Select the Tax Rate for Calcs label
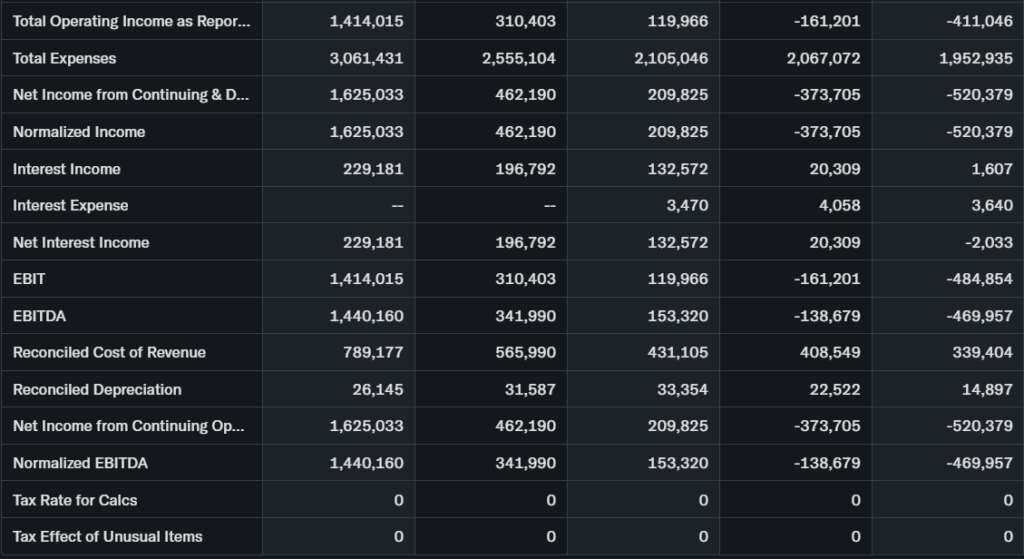The width and height of the screenshot is (1024, 559). 75,499
